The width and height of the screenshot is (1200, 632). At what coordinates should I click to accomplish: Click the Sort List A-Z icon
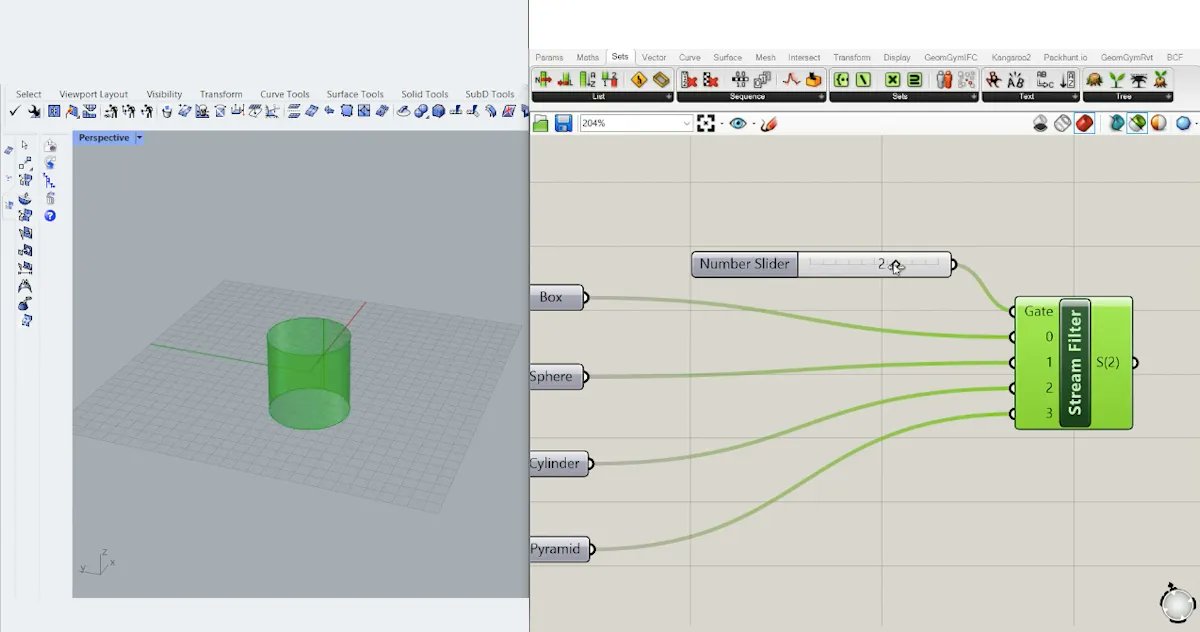click(x=587, y=79)
